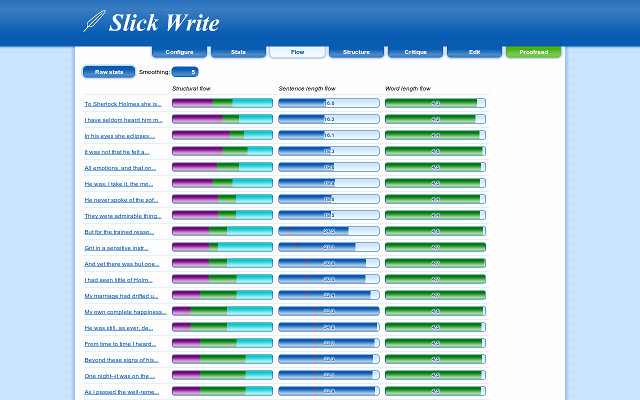Toggle the Raw stats button
Screen dimensions: 640x400
click(109, 72)
